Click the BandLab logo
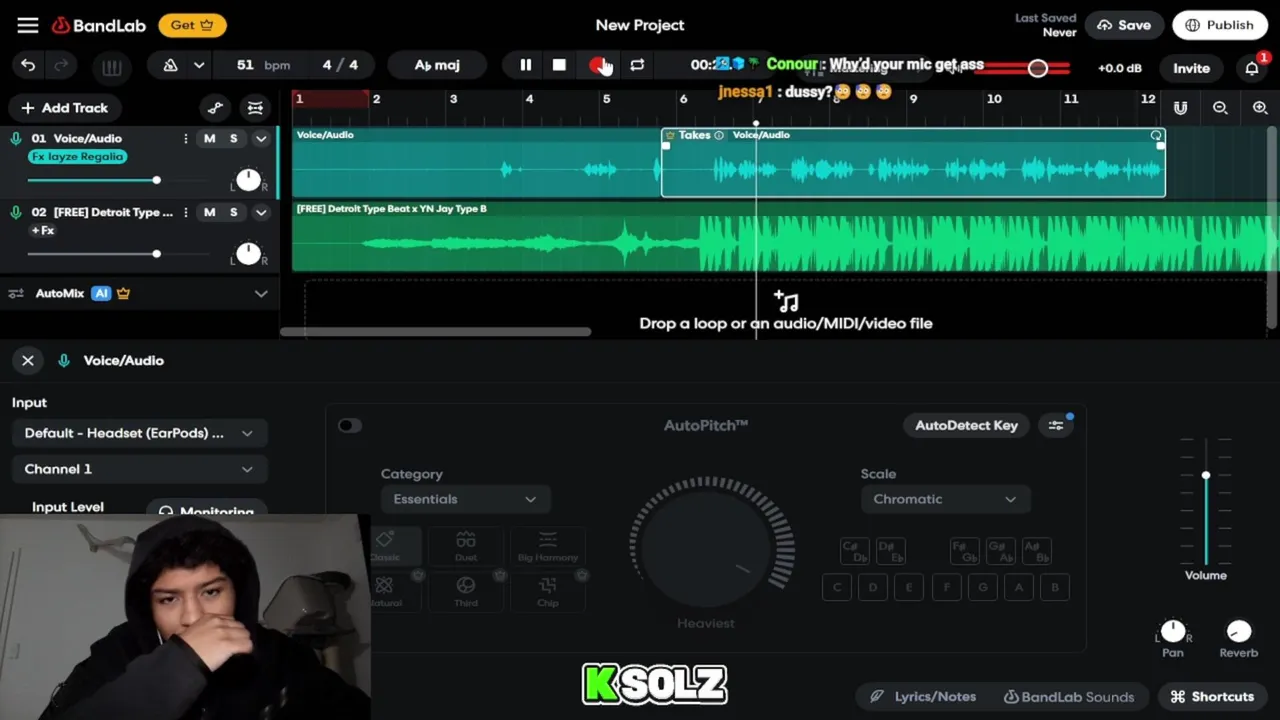1280x720 pixels. [x=98, y=25]
